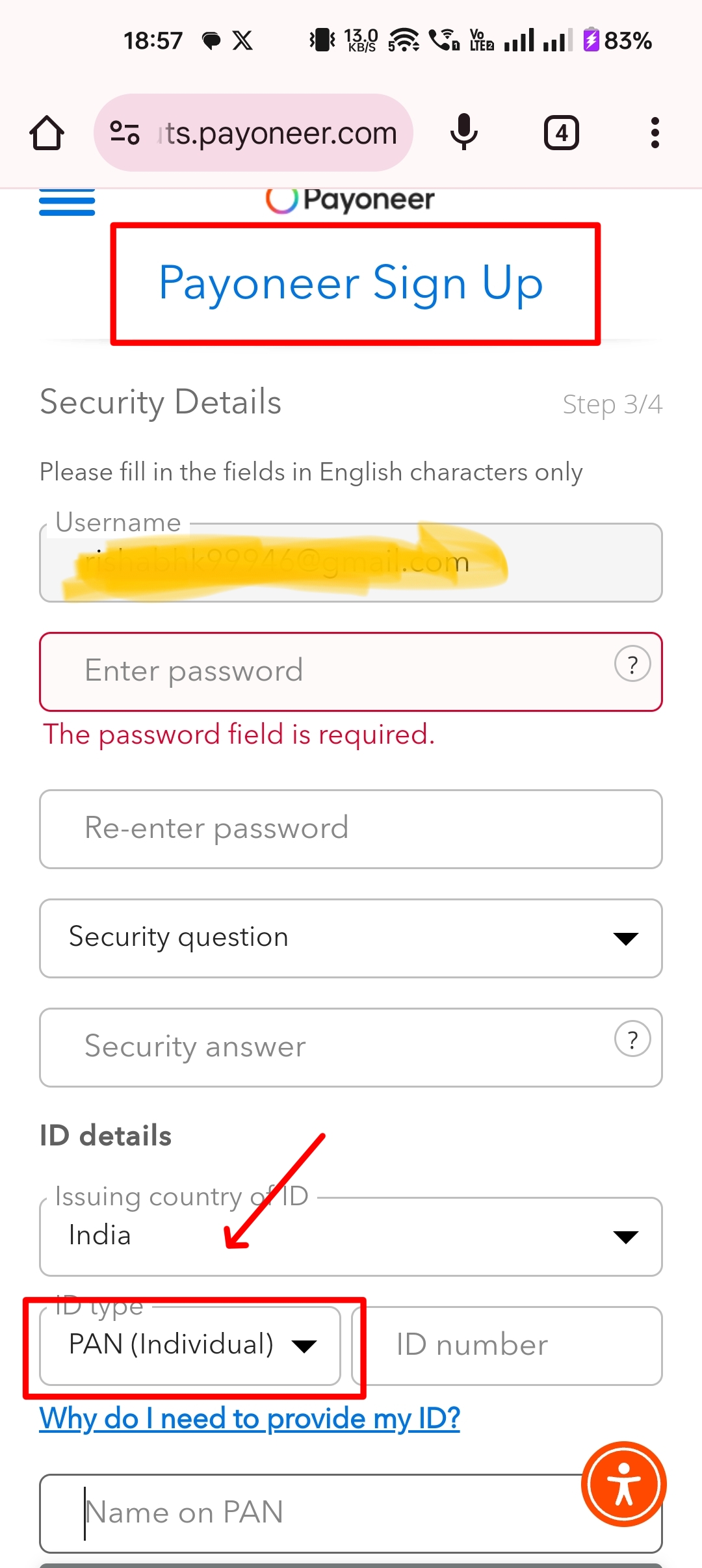Viewport: 702px width, 1568px height.
Task: Tap the security answer help icon
Action: (632, 1039)
